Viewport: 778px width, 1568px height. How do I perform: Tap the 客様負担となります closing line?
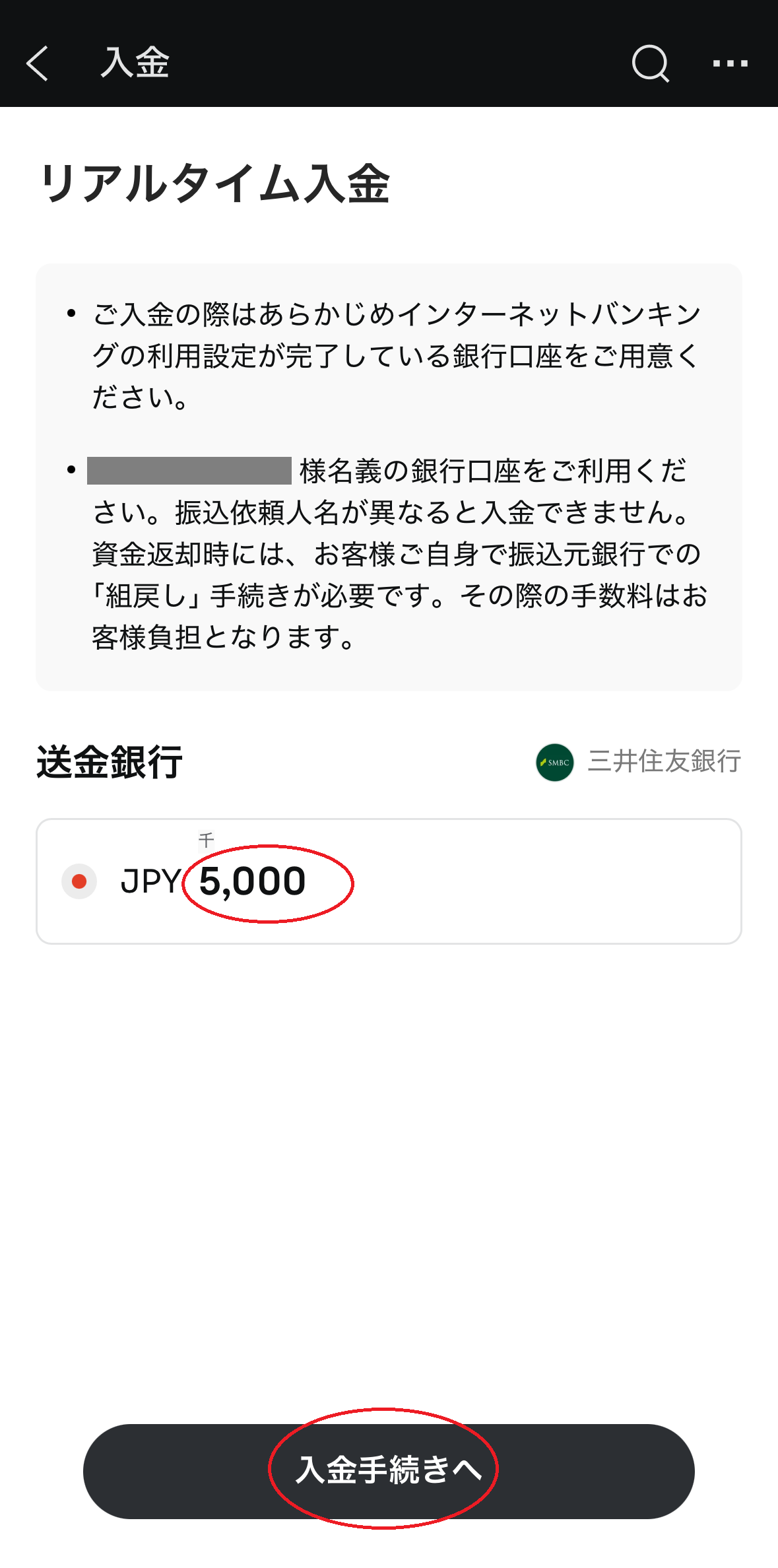(224, 638)
